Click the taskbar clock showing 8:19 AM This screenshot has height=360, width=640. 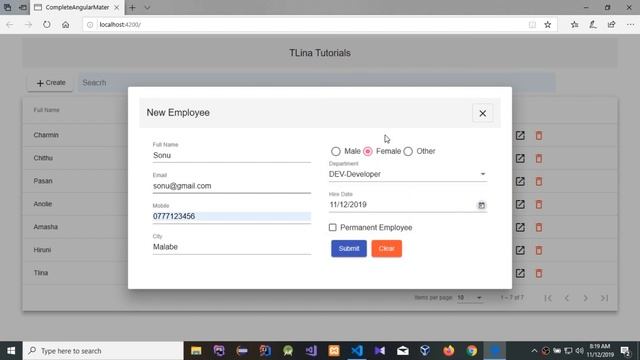600,351
